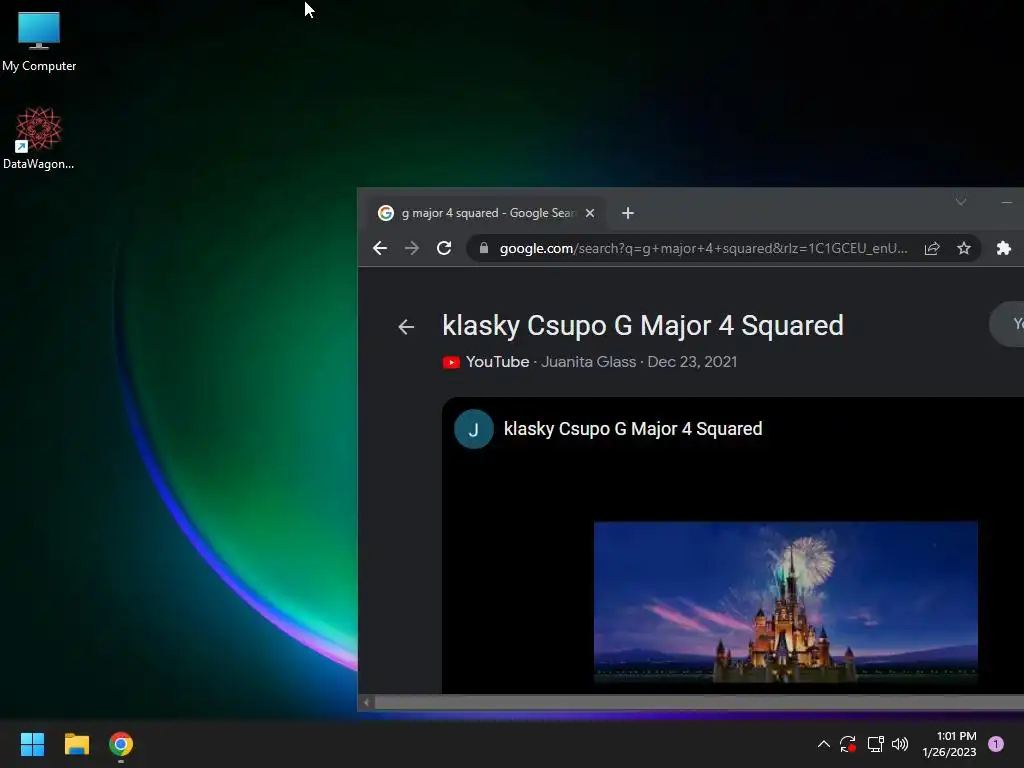Close the g major 4 squared tab
The width and height of the screenshot is (1024, 768).
(x=590, y=213)
